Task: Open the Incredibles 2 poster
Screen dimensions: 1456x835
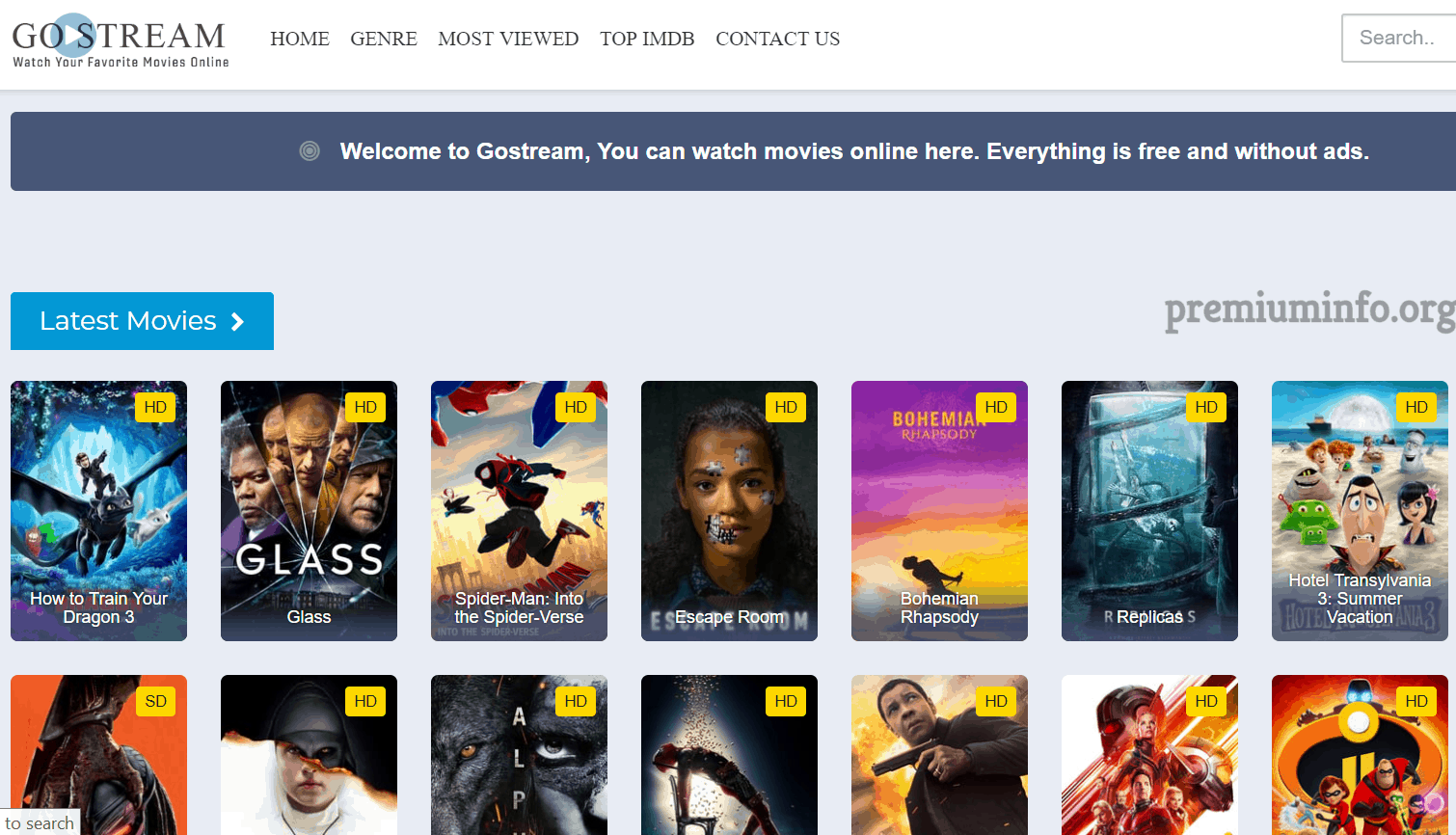Action: click(x=1360, y=755)
